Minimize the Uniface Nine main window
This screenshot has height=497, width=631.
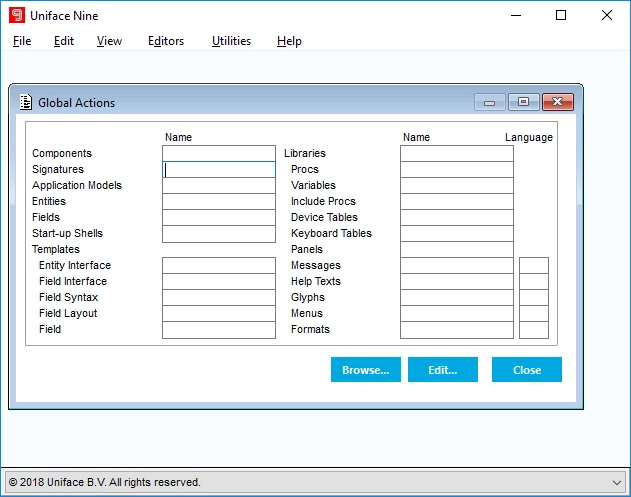click(x=516, y=15)
